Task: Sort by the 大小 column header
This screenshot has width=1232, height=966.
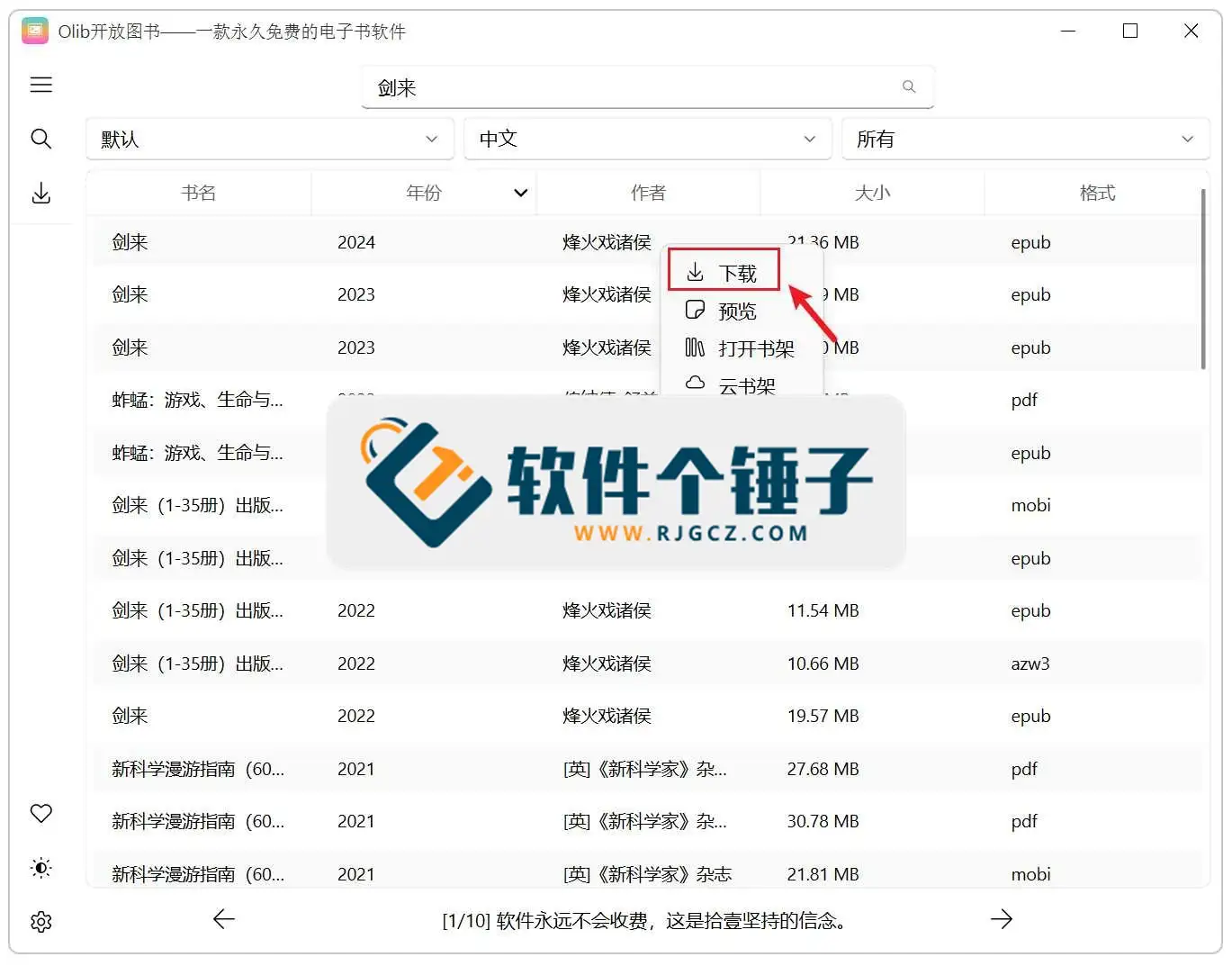Action: (872, 193)
